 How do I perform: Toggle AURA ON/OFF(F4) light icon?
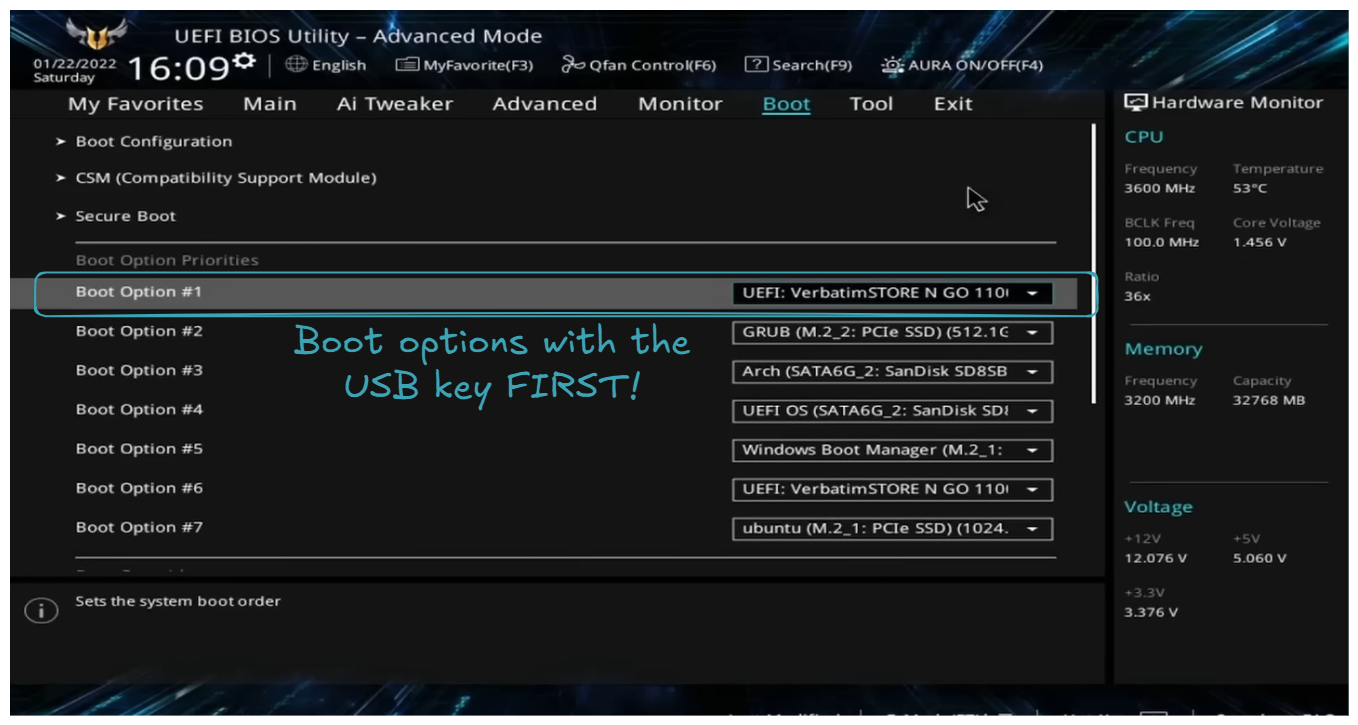tap(892, 65)
